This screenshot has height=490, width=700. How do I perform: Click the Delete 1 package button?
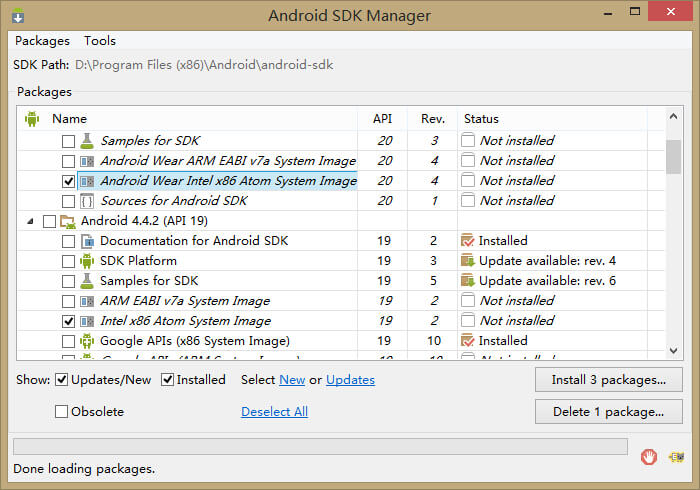point(608,411)
